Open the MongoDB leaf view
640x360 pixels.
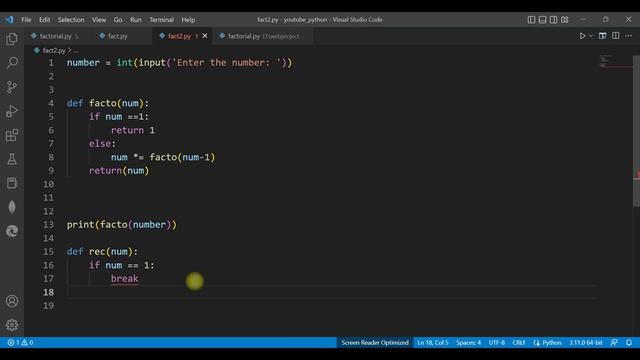[x=12, y=207]
